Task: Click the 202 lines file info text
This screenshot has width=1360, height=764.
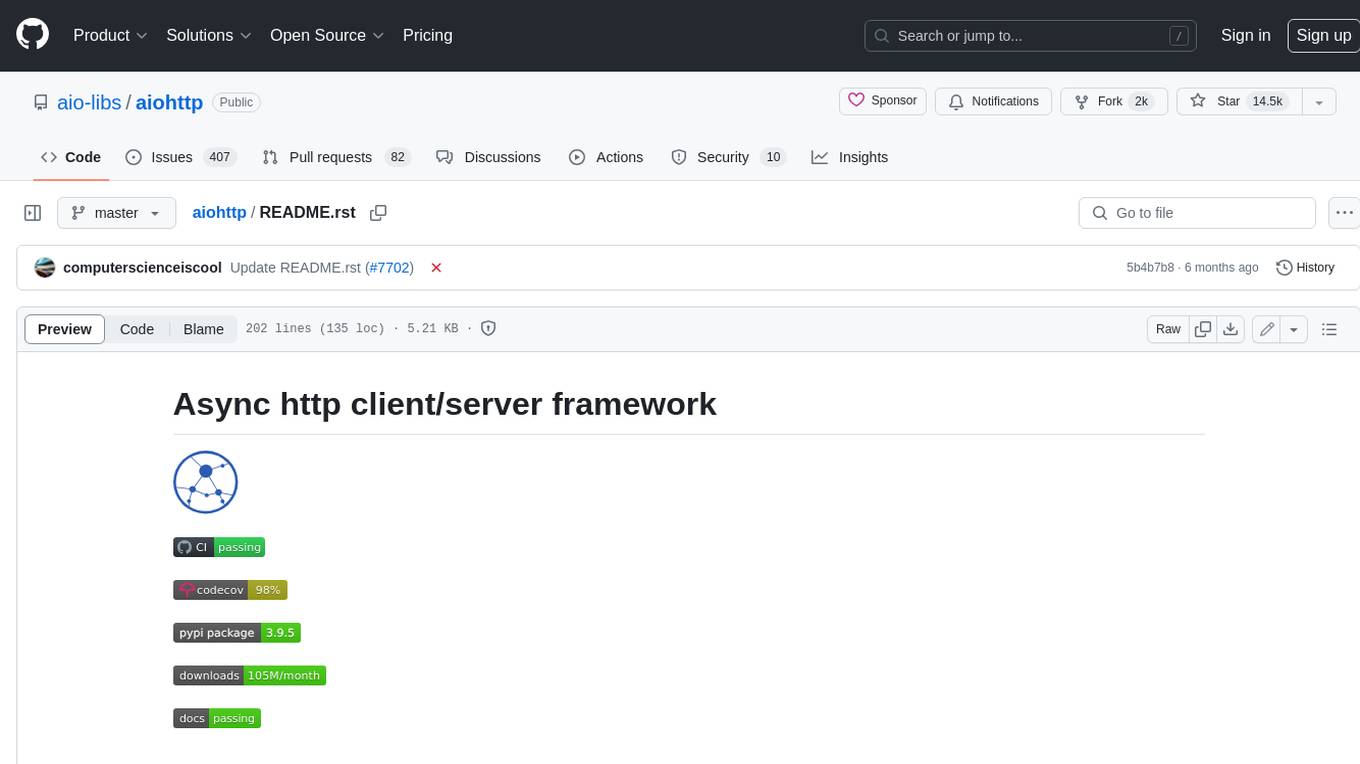Action: [352, 328]
